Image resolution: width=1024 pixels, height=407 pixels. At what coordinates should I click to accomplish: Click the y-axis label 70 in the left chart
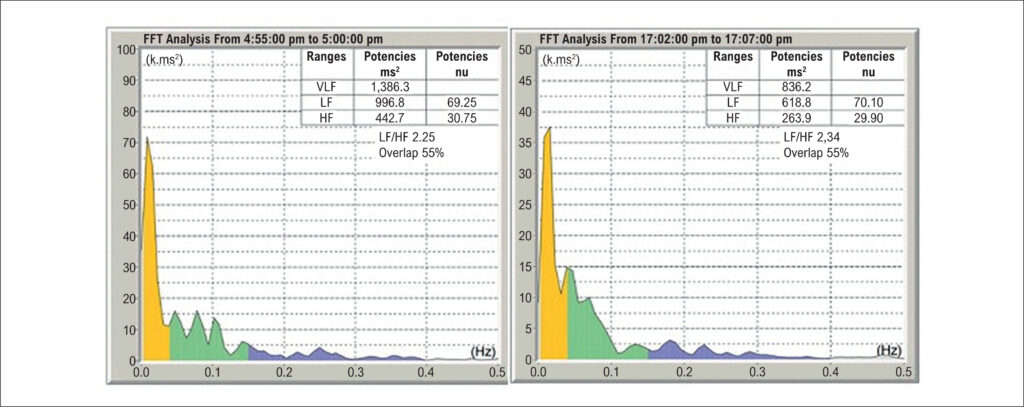(128, 142)
